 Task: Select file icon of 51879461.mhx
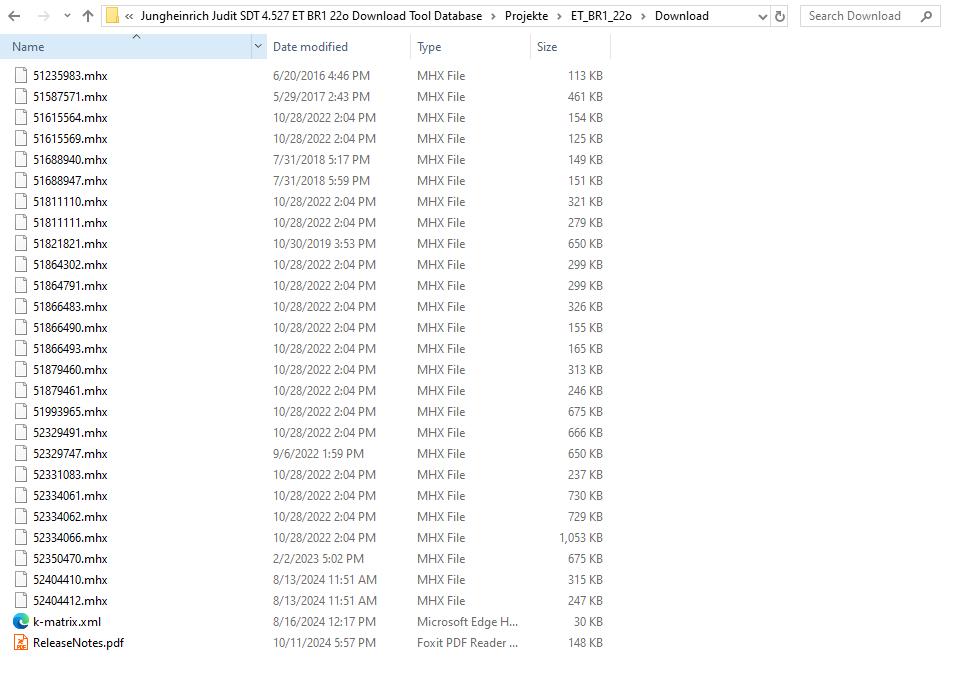[x=21, y=390]
